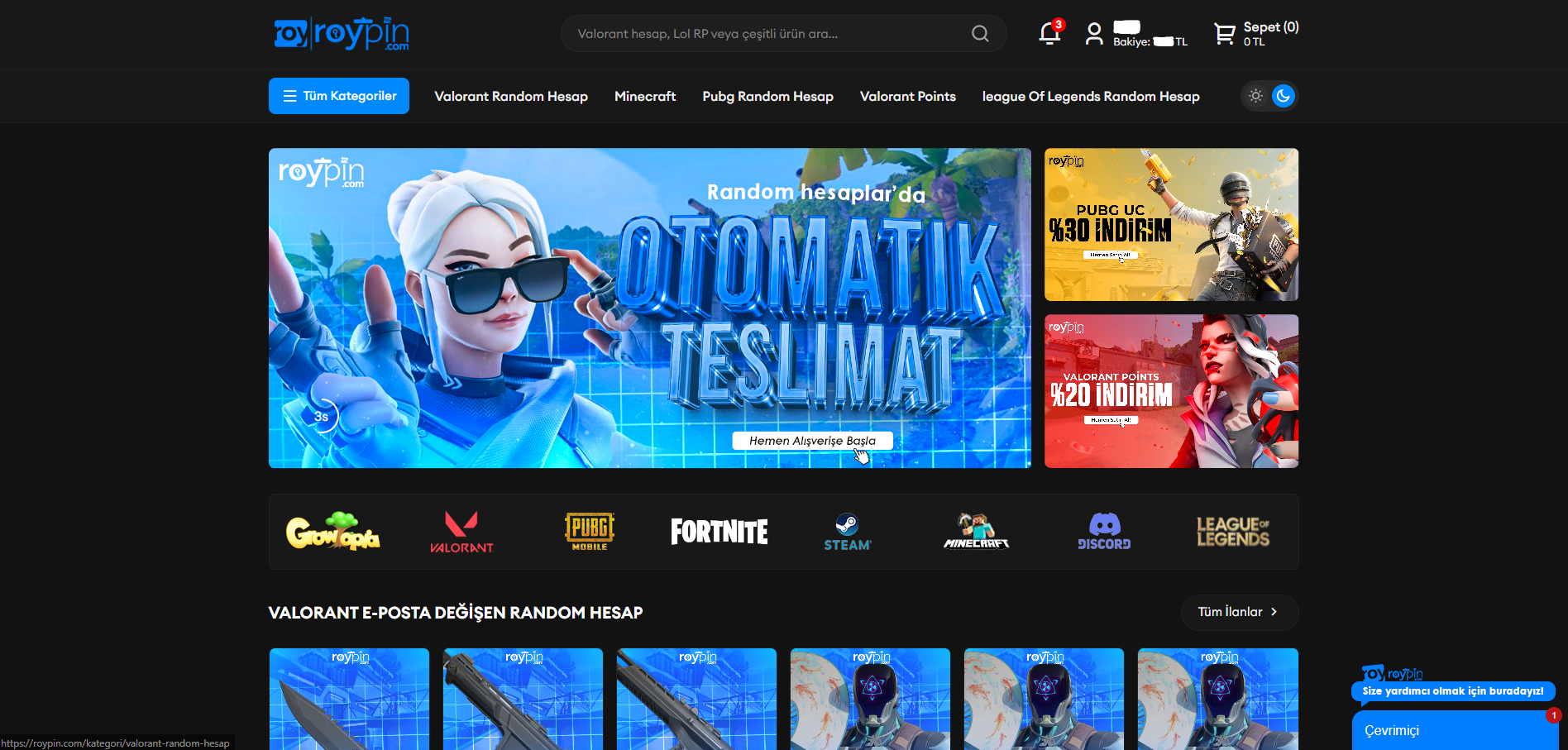Go to Minecraft menu item
This screenshot has width=1568, height=750.
[645, 97]
